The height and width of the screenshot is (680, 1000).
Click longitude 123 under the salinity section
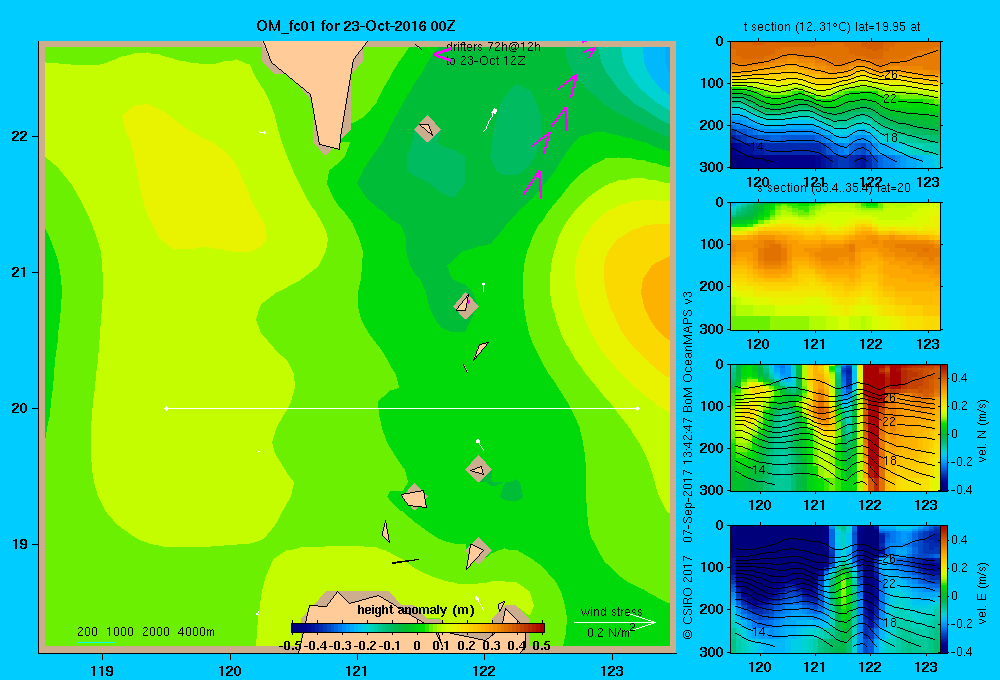coord(927,344)
